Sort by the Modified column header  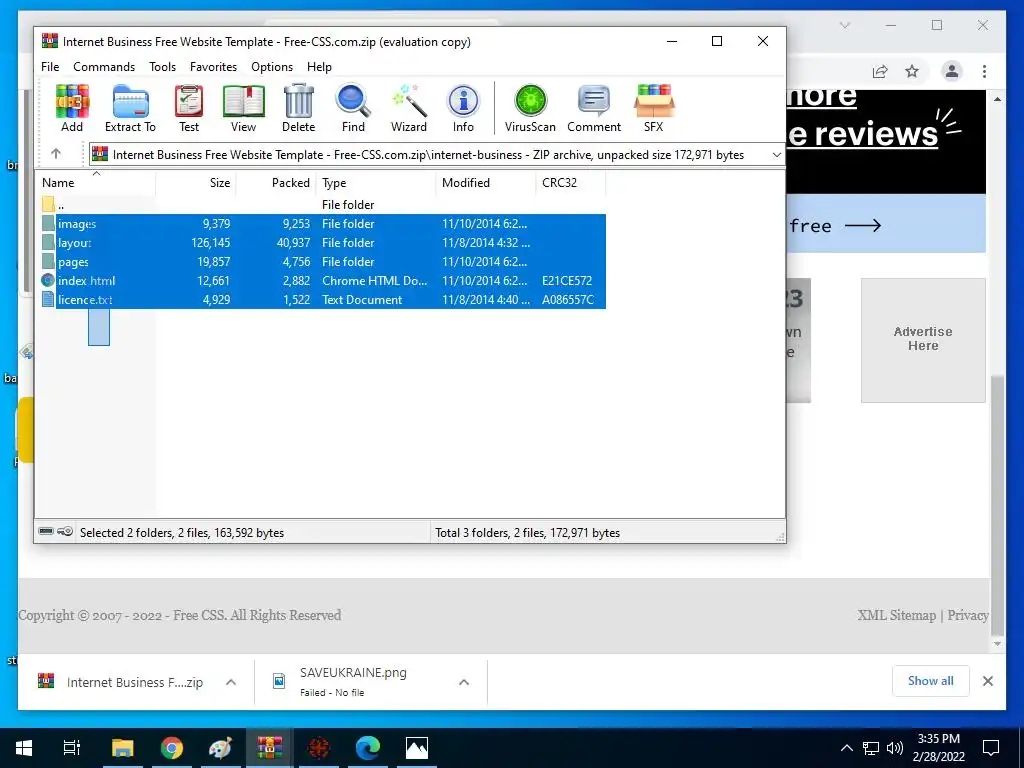coord(486,183)
